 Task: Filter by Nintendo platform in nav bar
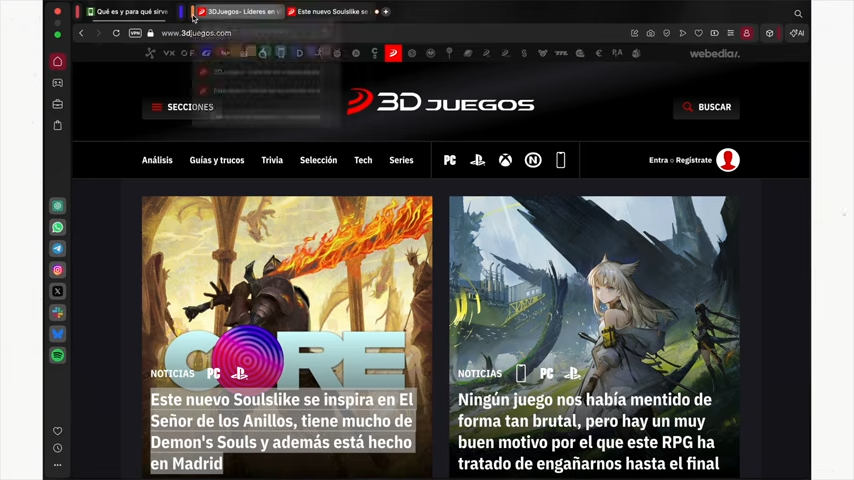[533, 160]
